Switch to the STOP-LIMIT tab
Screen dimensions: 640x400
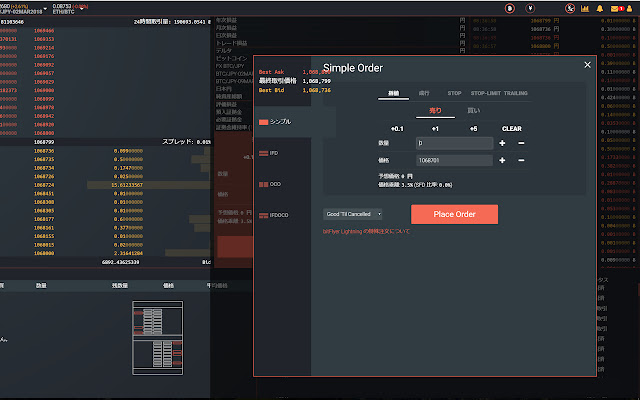[485, 93]
